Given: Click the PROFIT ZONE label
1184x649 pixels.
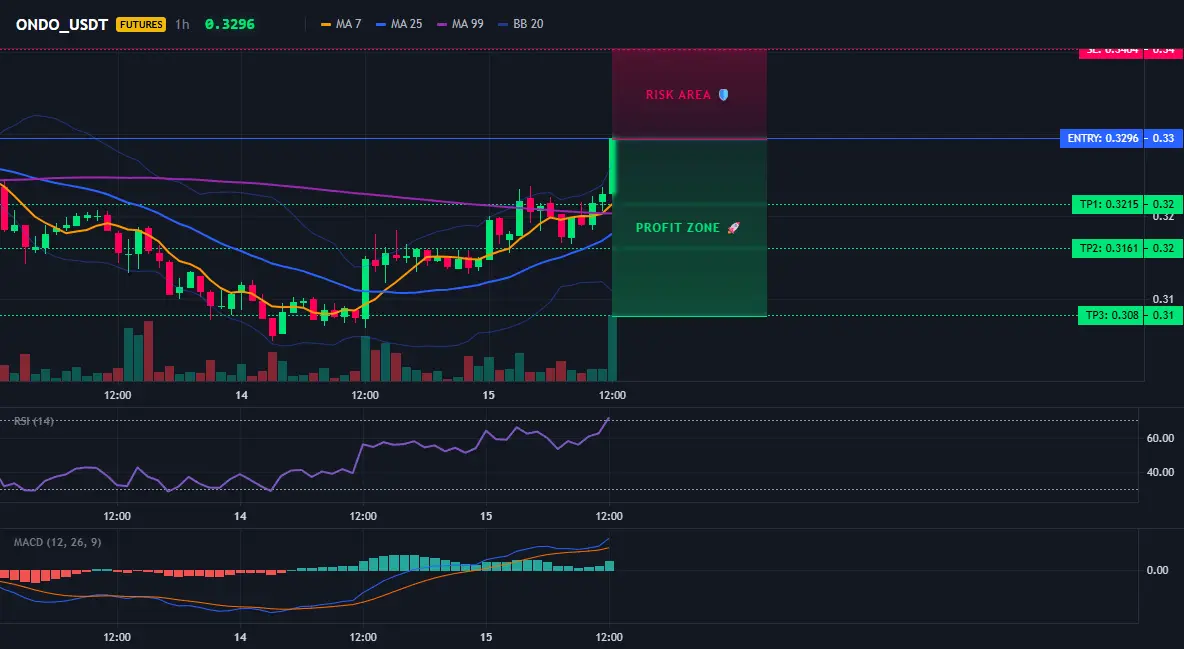Looking at the screenshot, I should [x=678, y=227].
